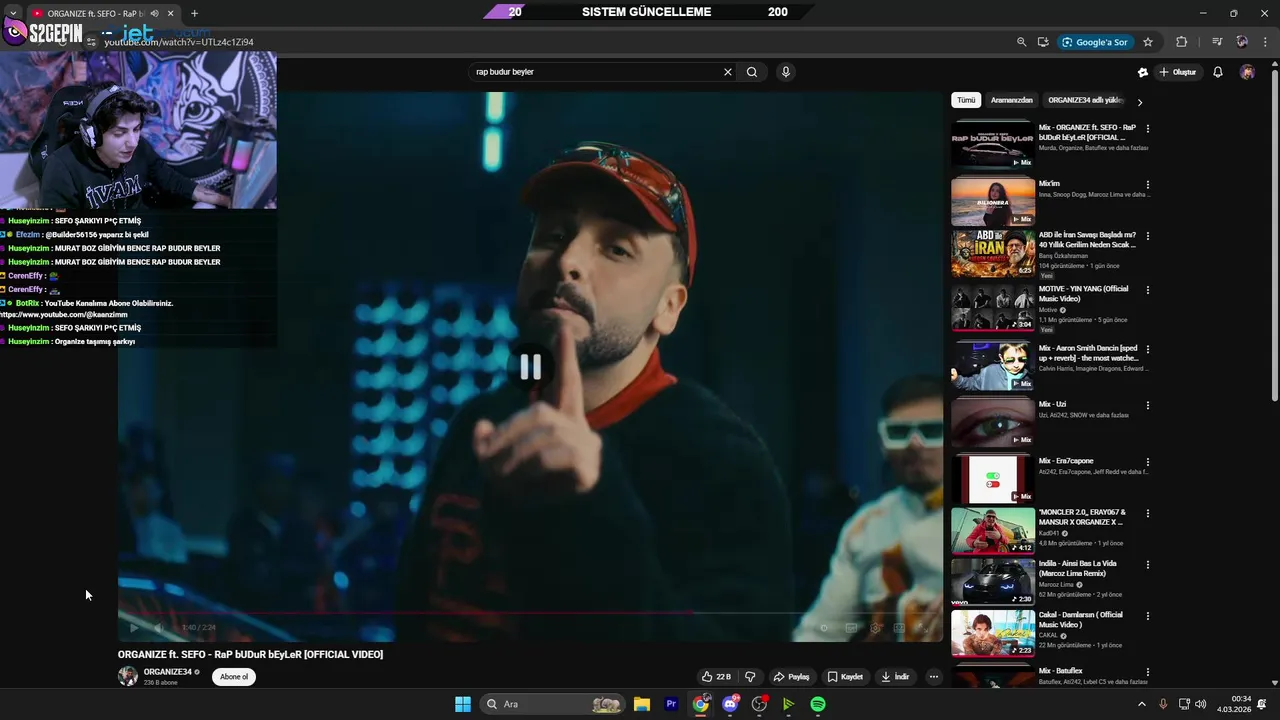1280x720 pixels.
Task: Mute the tab via the speaker icon
Action: (x=154, y=13)
